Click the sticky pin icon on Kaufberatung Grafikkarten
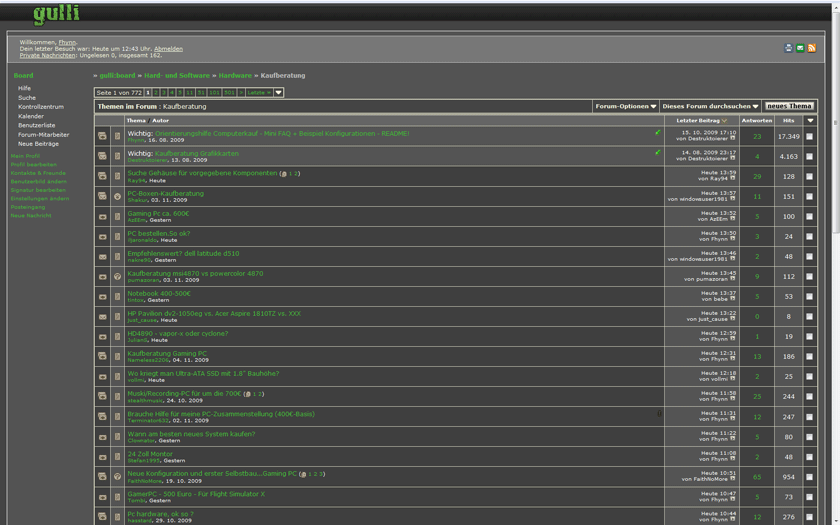The image size is (840, 525). (x=658, y=152)
